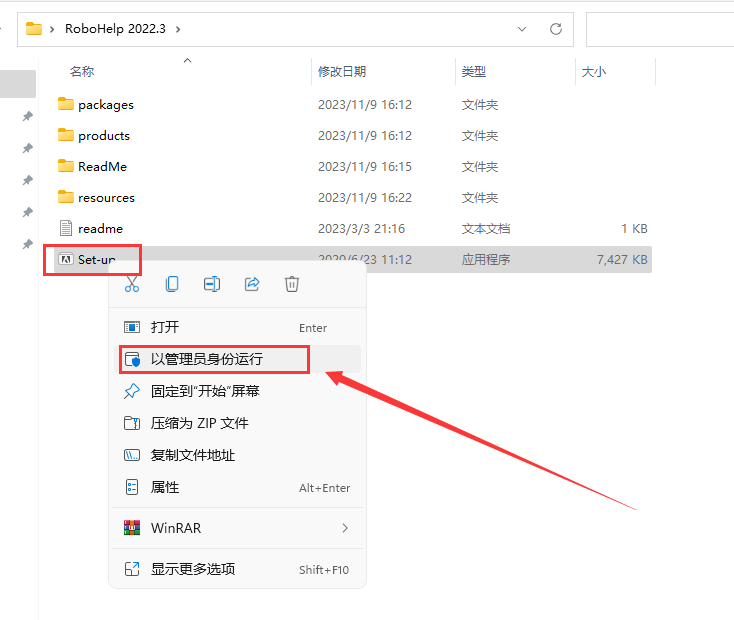The width and height of the screenshot is (734, 620).
Task: Click the ReadMe folder icon
Action: tap(66, 166)
